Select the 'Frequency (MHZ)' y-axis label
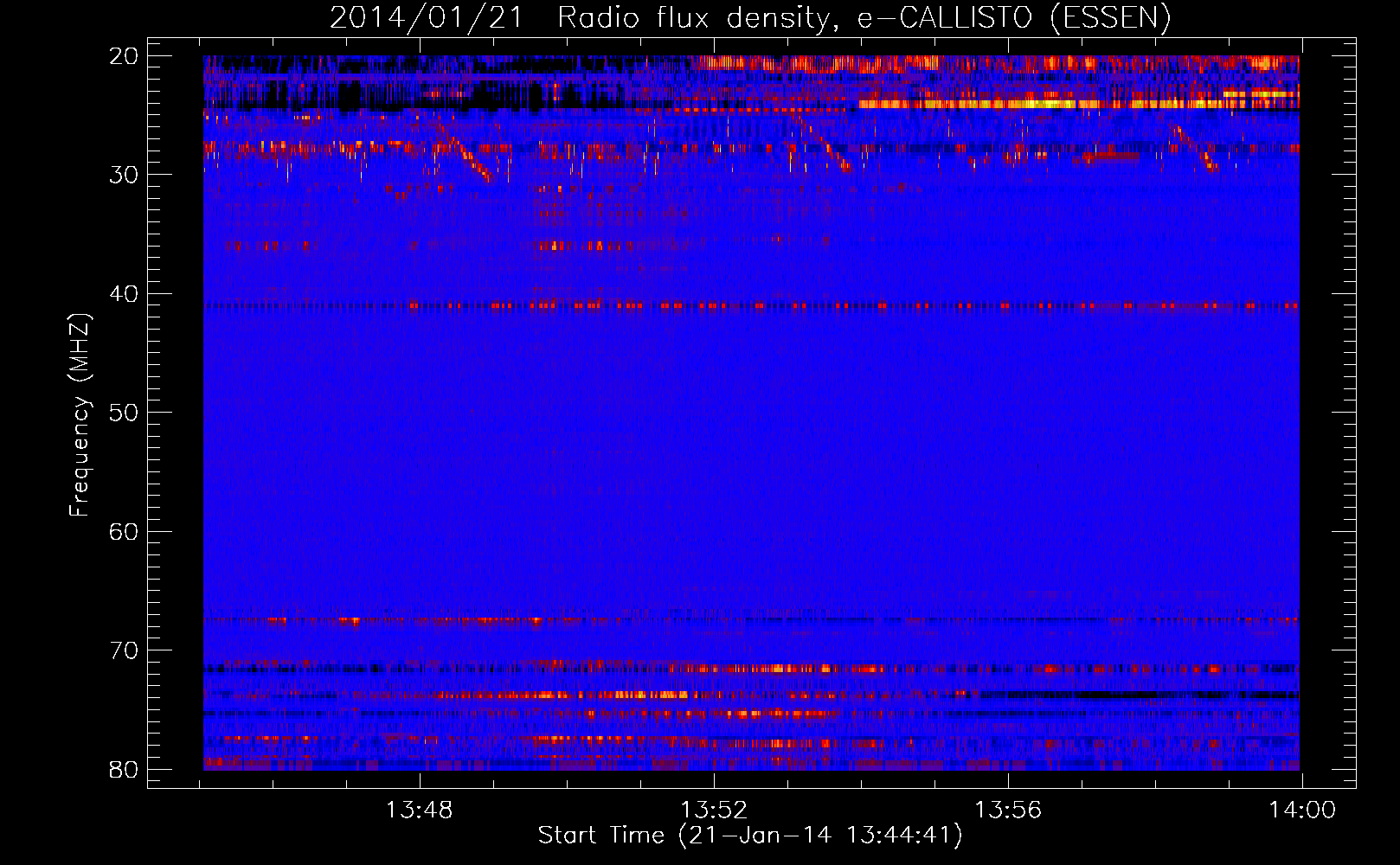The image size is (1400, 865). [x=80, y=416]
